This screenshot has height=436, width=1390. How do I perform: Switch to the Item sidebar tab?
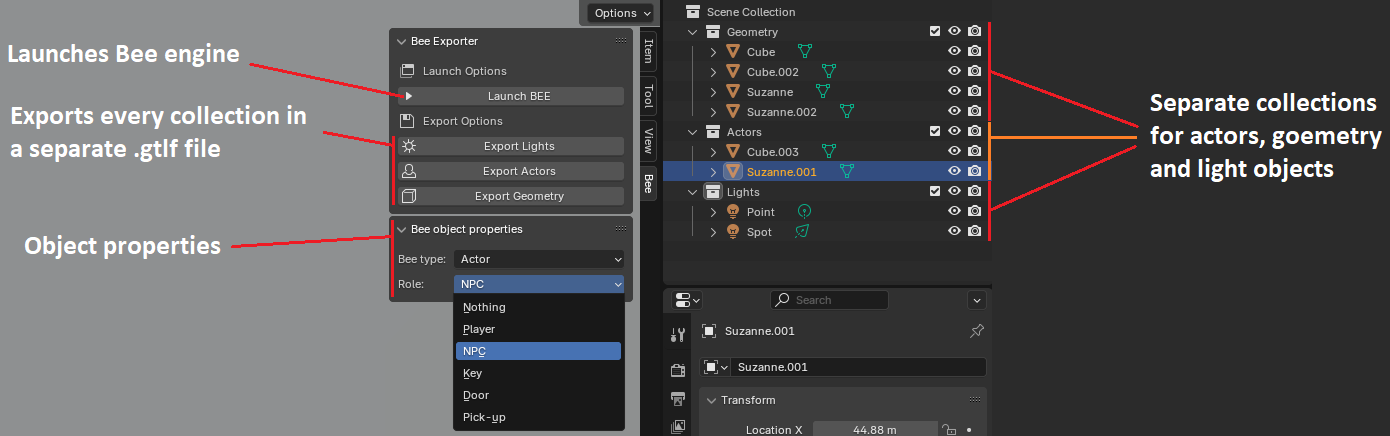coord(648,50)
